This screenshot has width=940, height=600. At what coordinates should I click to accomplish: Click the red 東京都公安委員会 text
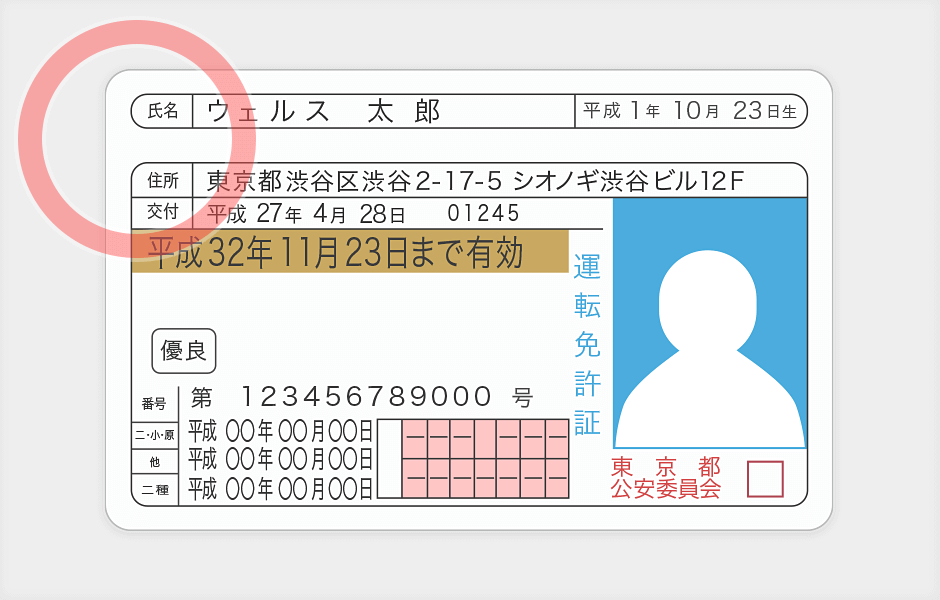[665, 479]
